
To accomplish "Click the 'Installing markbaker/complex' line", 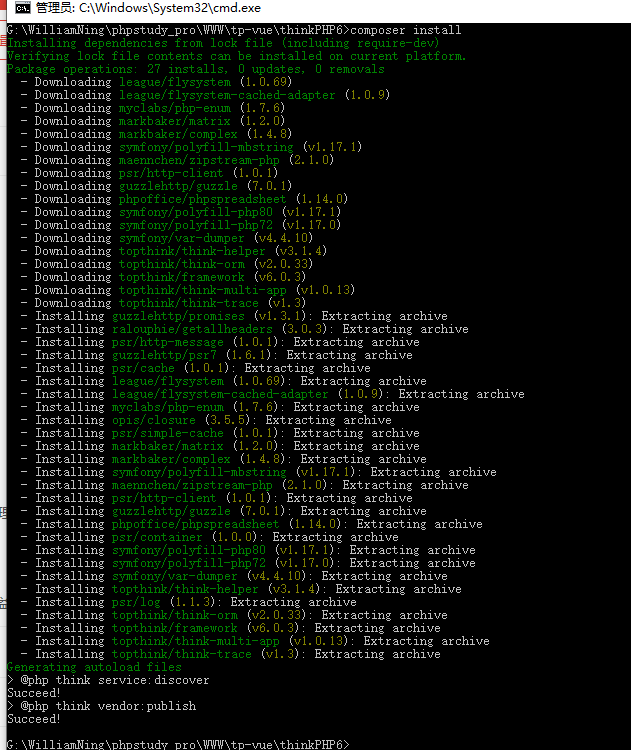I will point(223,459).
